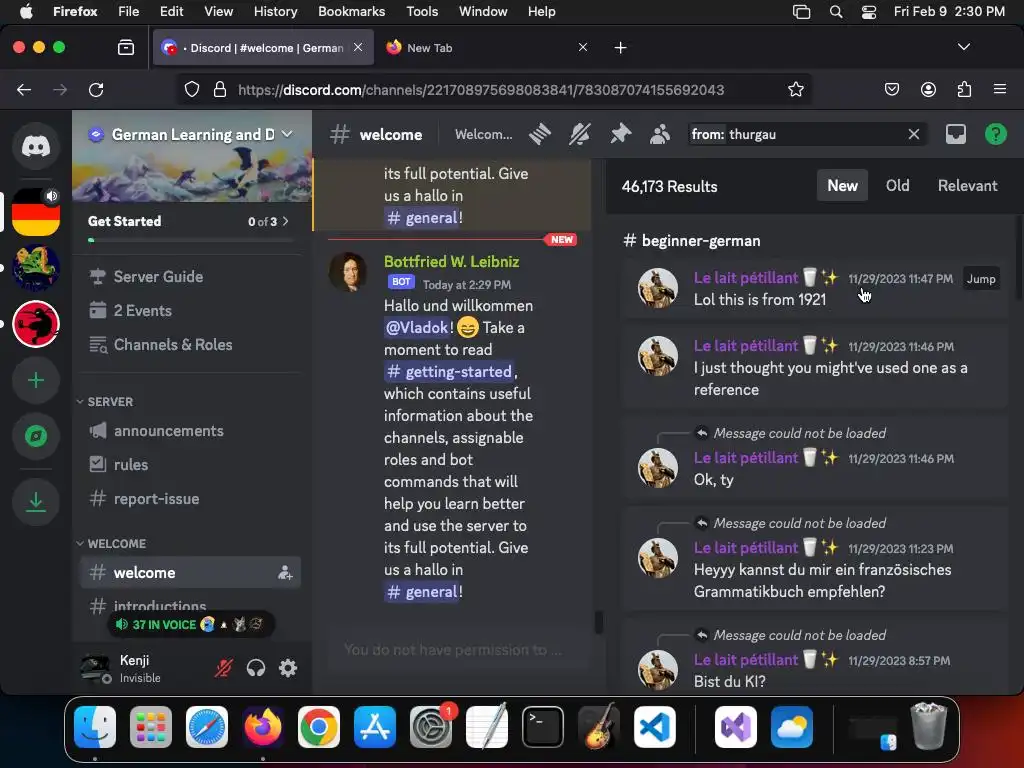This screenshot has height=768, width=1024.
Task: Clear the search with X icon
Action: click(914, 135)
